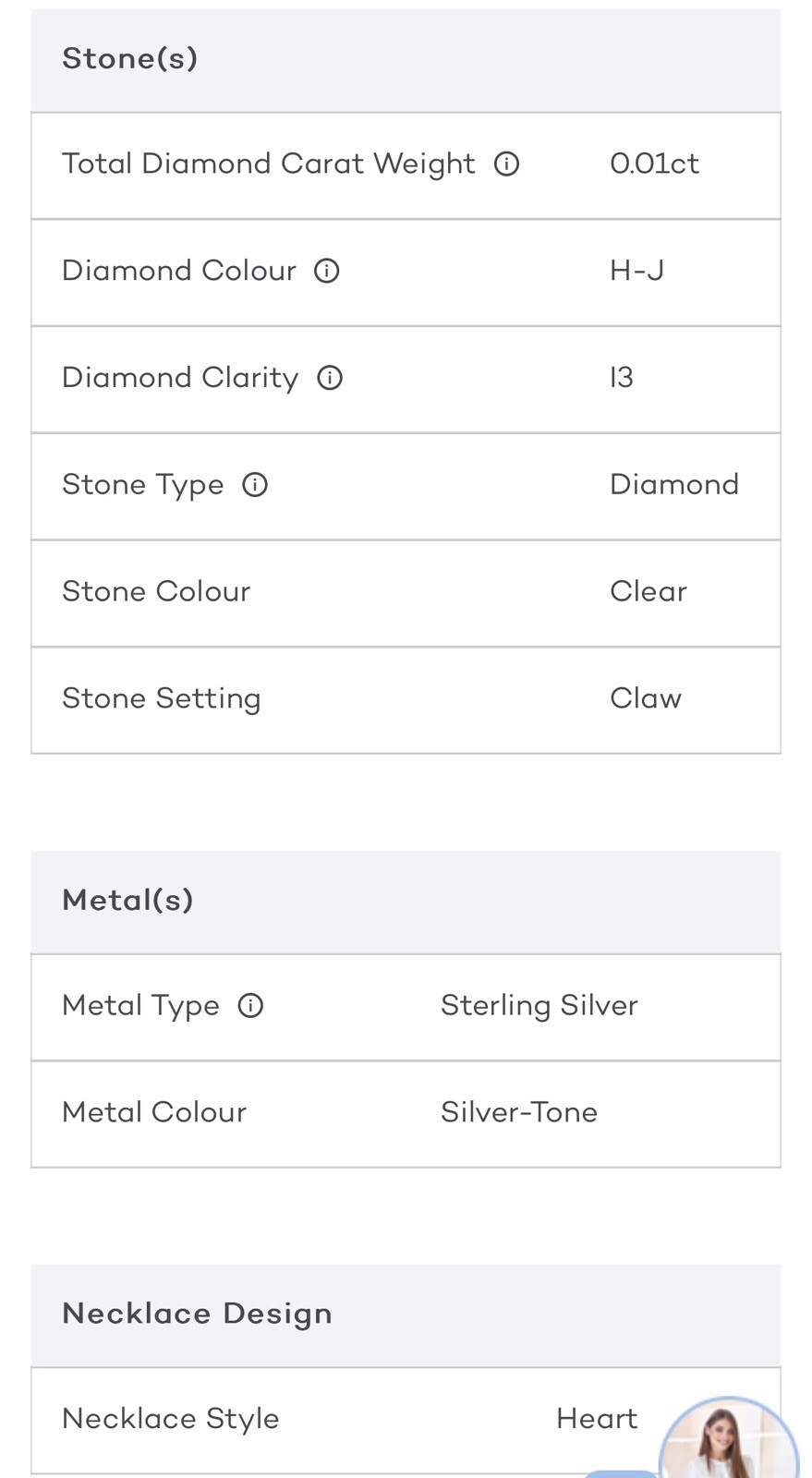Open info icon beside Total Diamond Carat Weight
The height and width of the screenshot is (1478, 812).
coord(506,164)
